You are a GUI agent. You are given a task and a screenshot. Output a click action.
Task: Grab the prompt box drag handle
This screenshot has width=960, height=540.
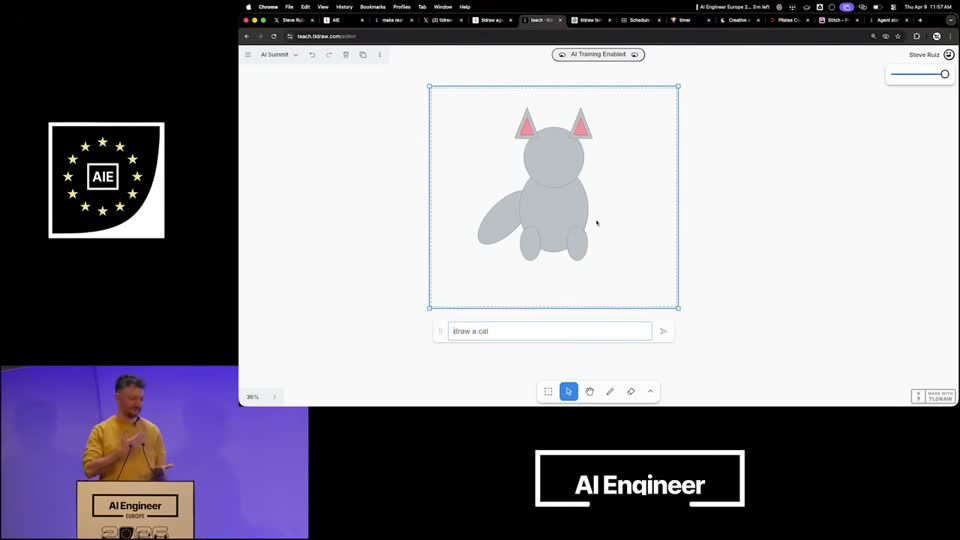pos(440,331)
